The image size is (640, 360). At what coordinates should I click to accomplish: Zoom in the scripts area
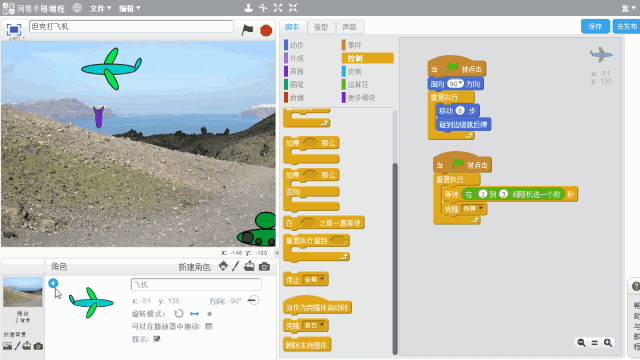click(x=608, y=343)
